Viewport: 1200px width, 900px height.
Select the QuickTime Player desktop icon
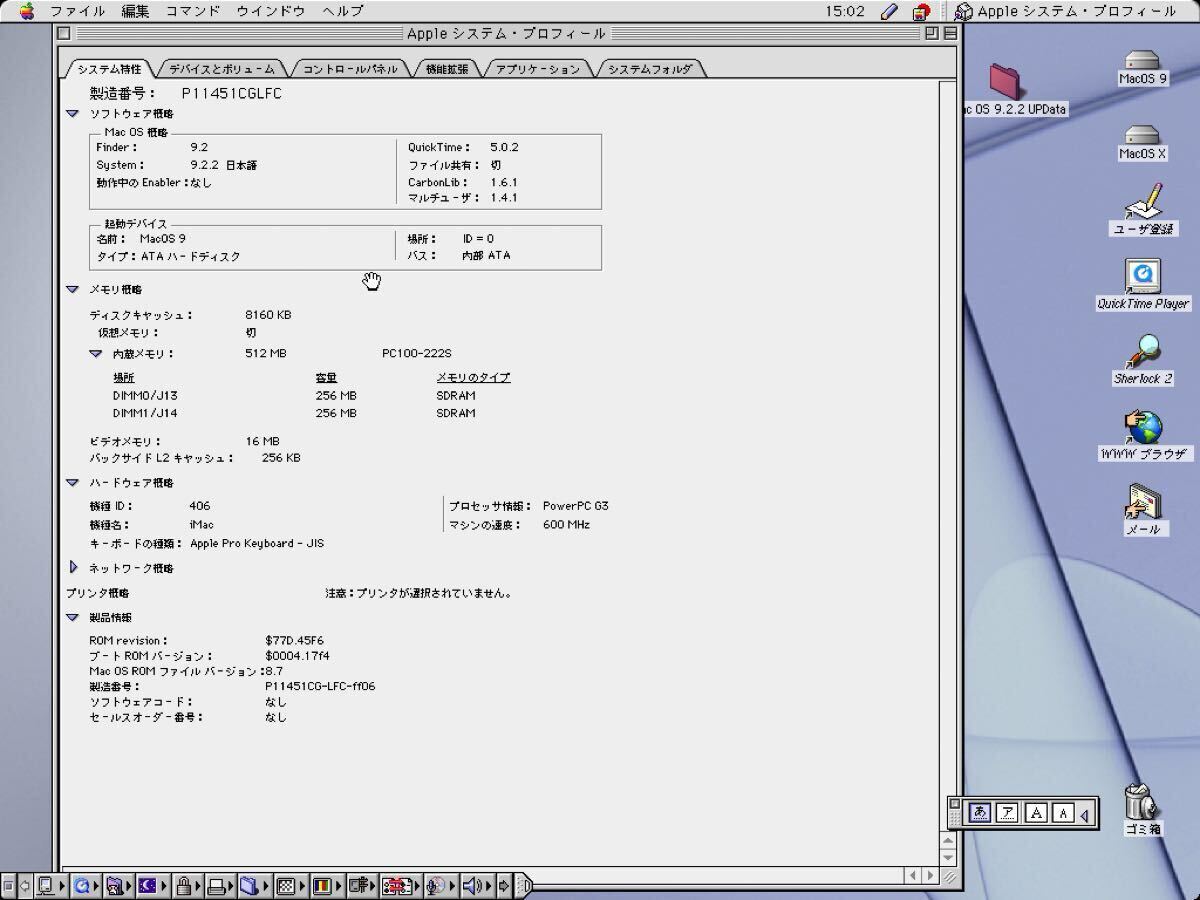[x=1143, y=284]
